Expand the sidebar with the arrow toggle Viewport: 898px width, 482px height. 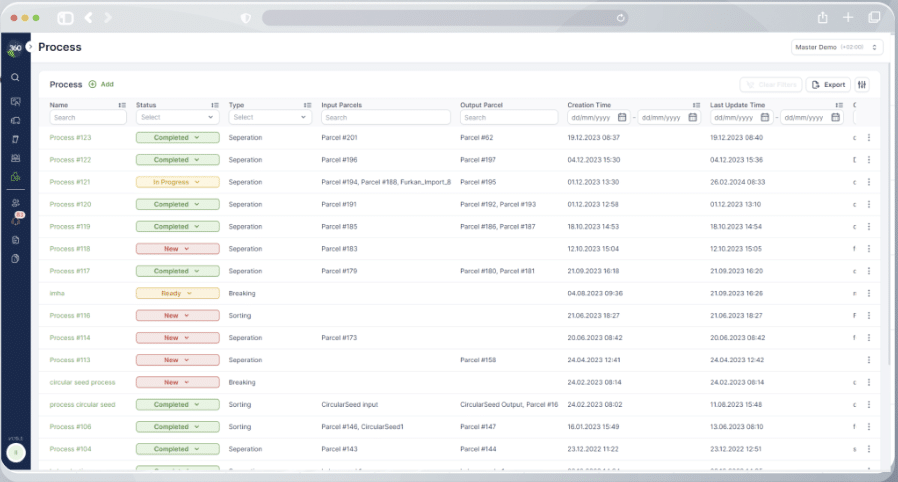coord(30,47)
